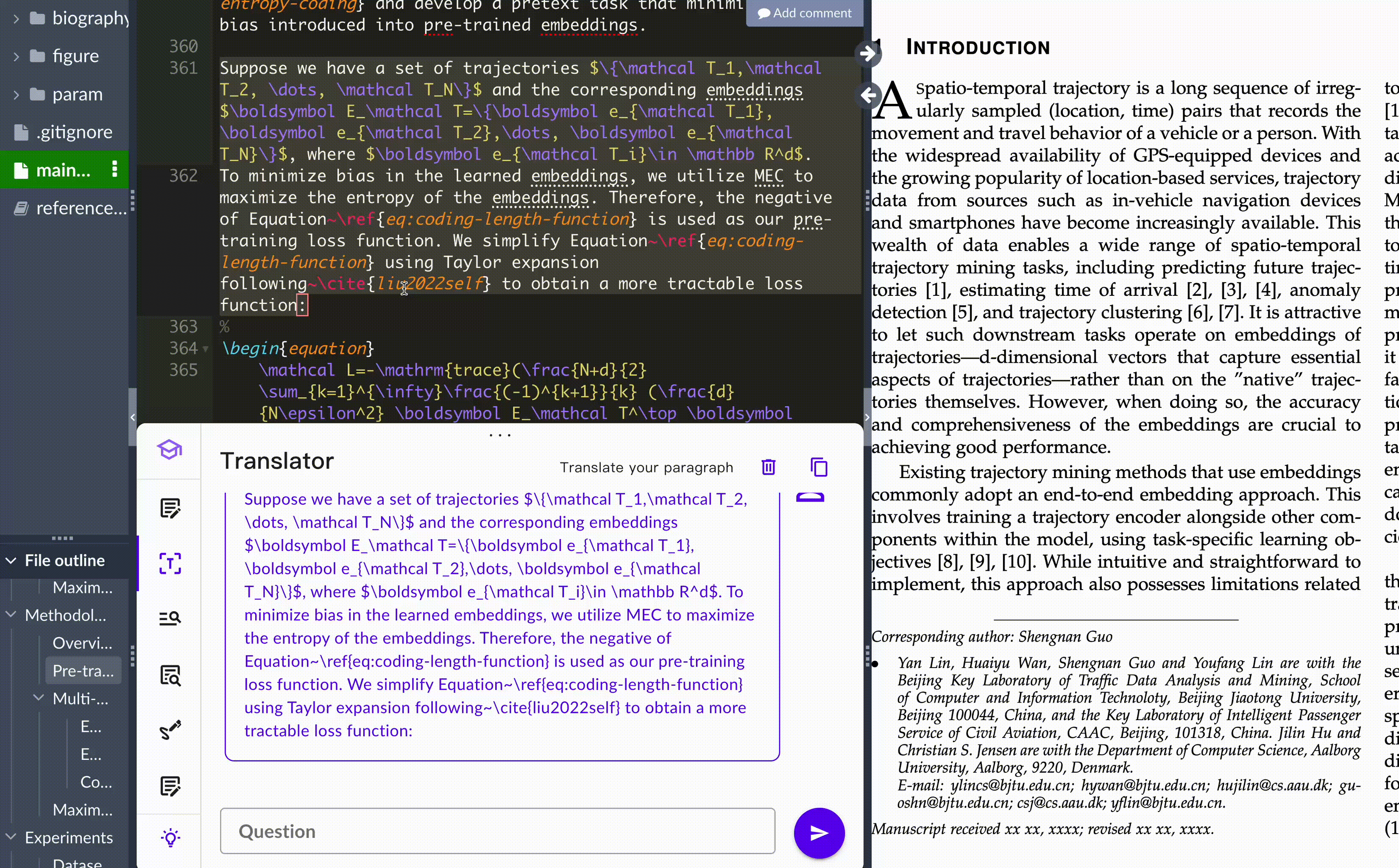Click the Question input field
The height and width of the screenshot is (868, 1399).
click(x=497, y=831)
